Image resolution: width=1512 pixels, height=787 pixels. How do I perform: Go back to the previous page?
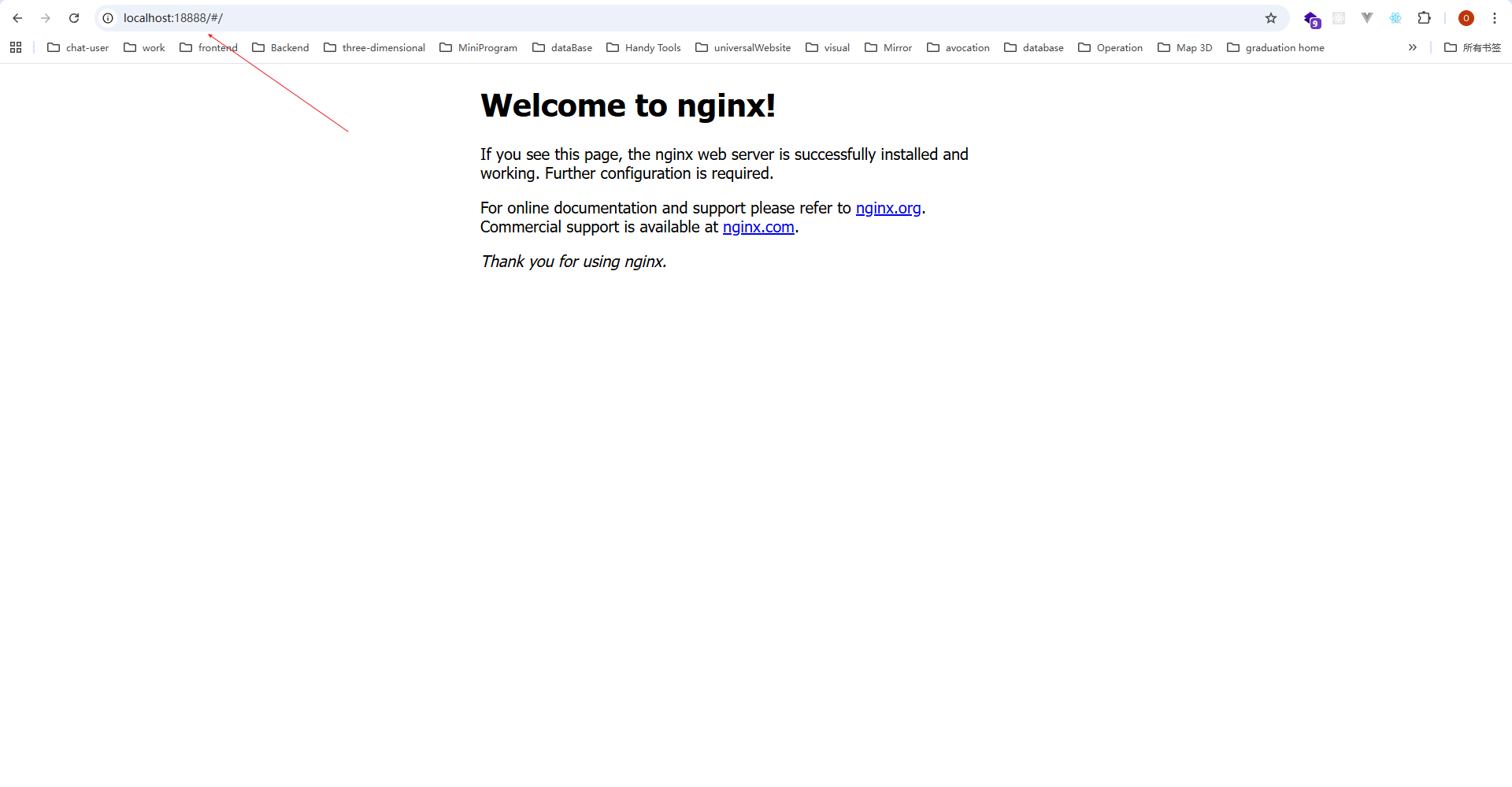coord(17,18)
